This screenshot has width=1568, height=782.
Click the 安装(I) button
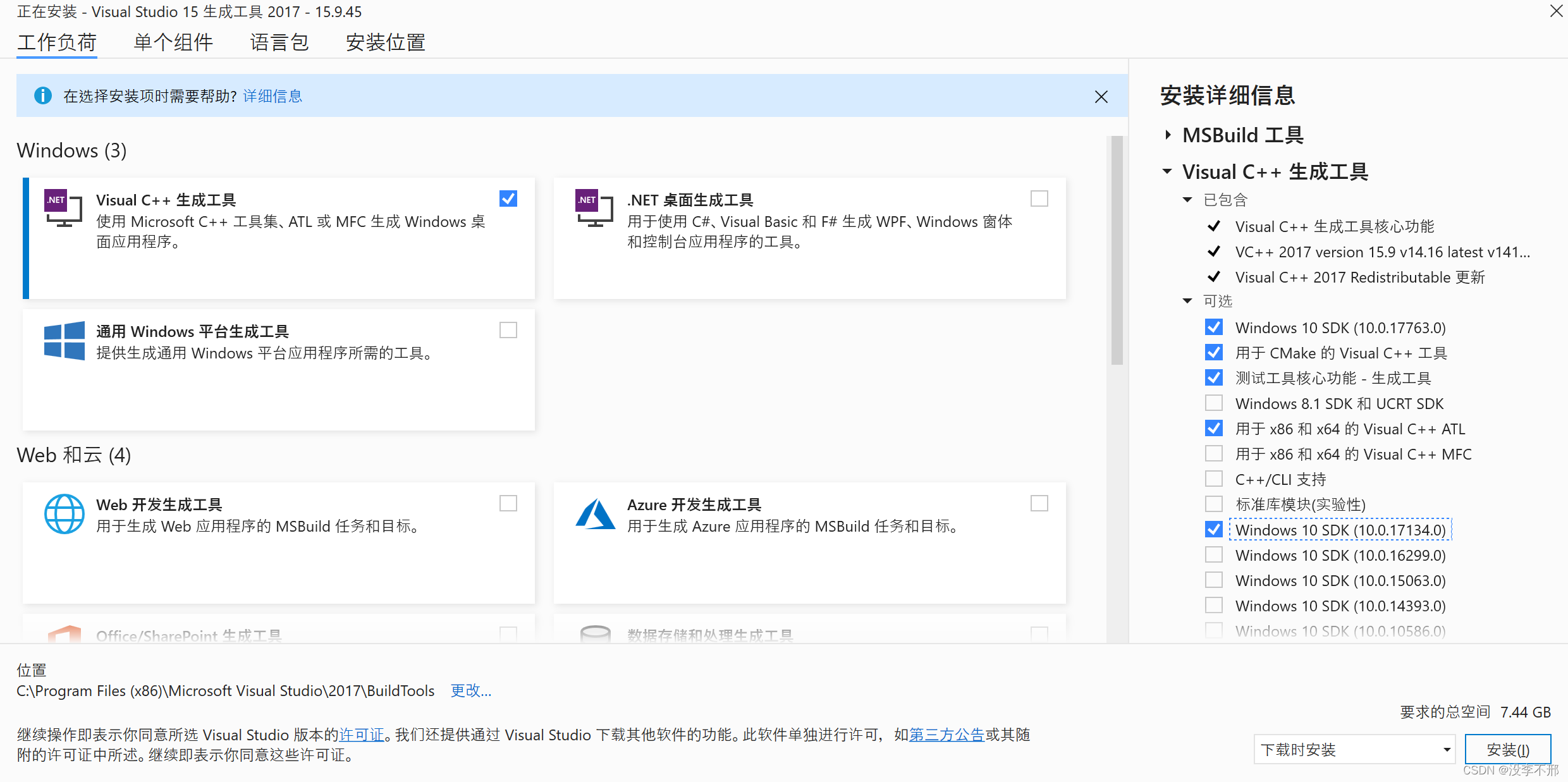coord(1508,749)
